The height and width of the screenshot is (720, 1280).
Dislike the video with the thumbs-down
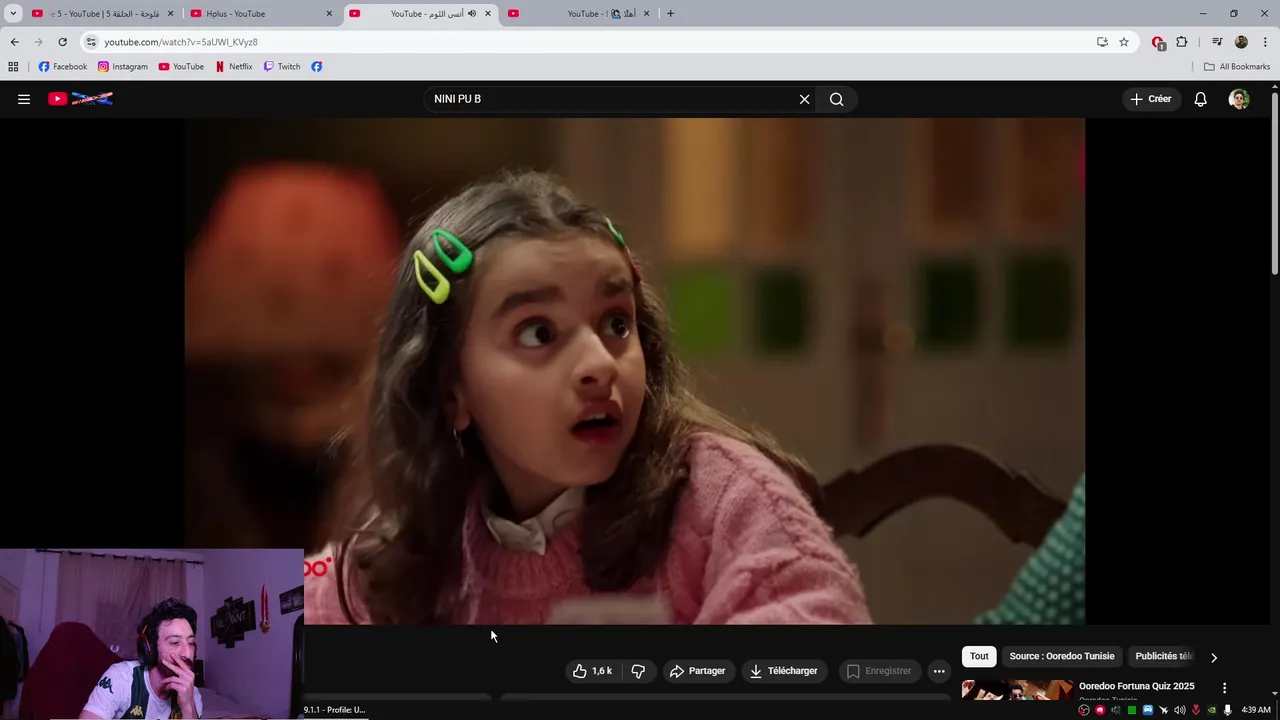pos(638,671)
